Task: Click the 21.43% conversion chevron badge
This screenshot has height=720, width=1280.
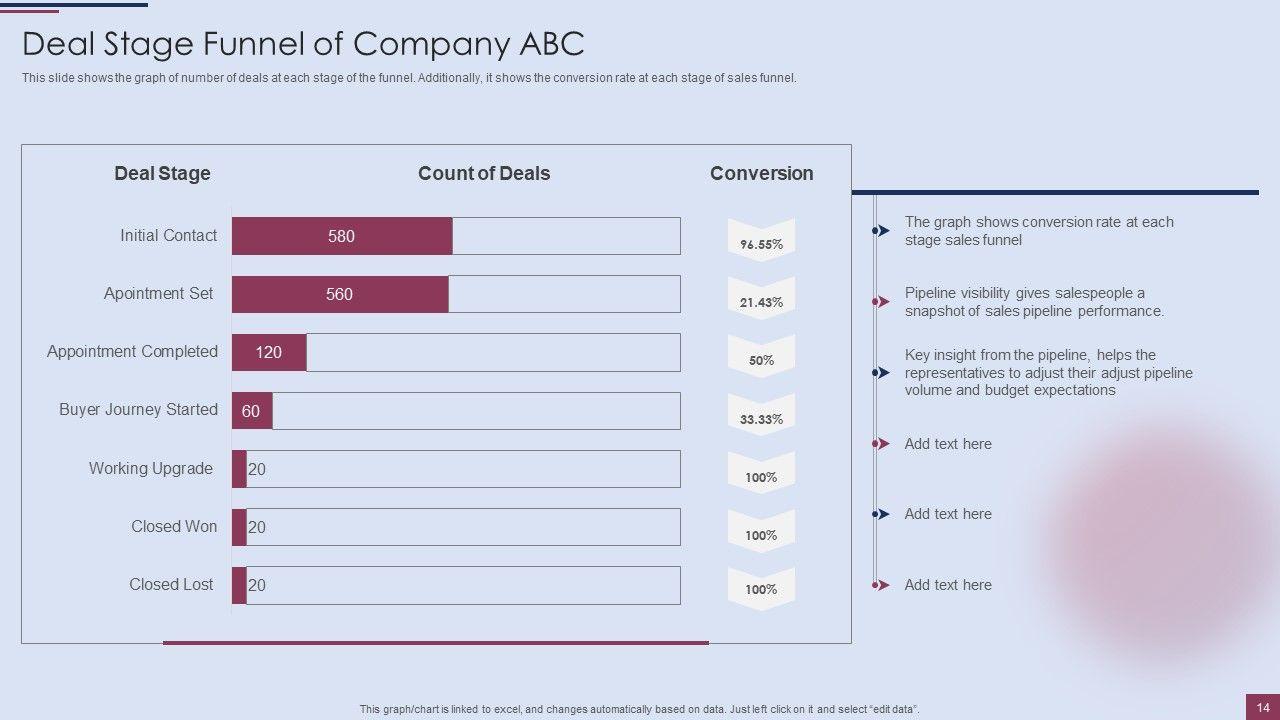Action: coord(761,299)
